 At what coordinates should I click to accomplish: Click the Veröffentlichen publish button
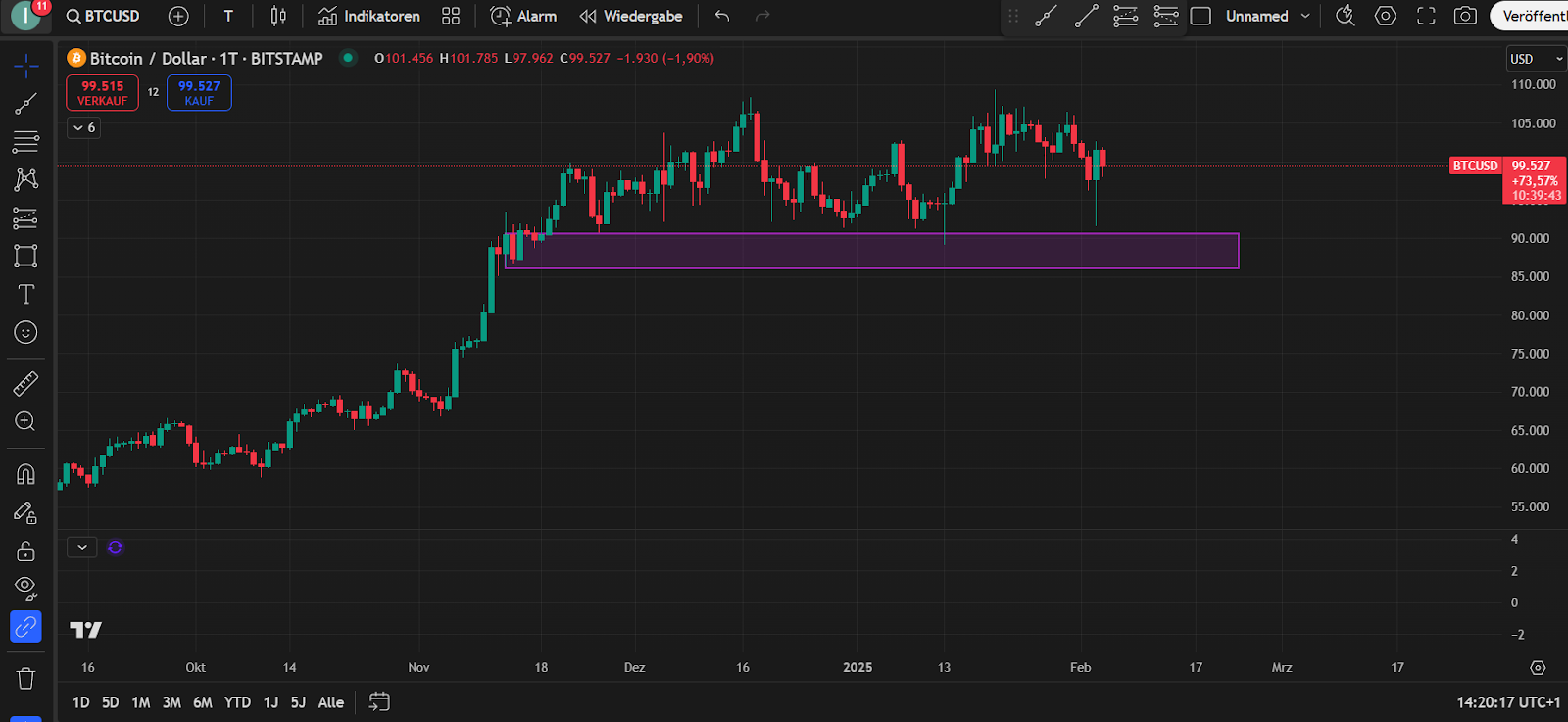coord(1529,16)
